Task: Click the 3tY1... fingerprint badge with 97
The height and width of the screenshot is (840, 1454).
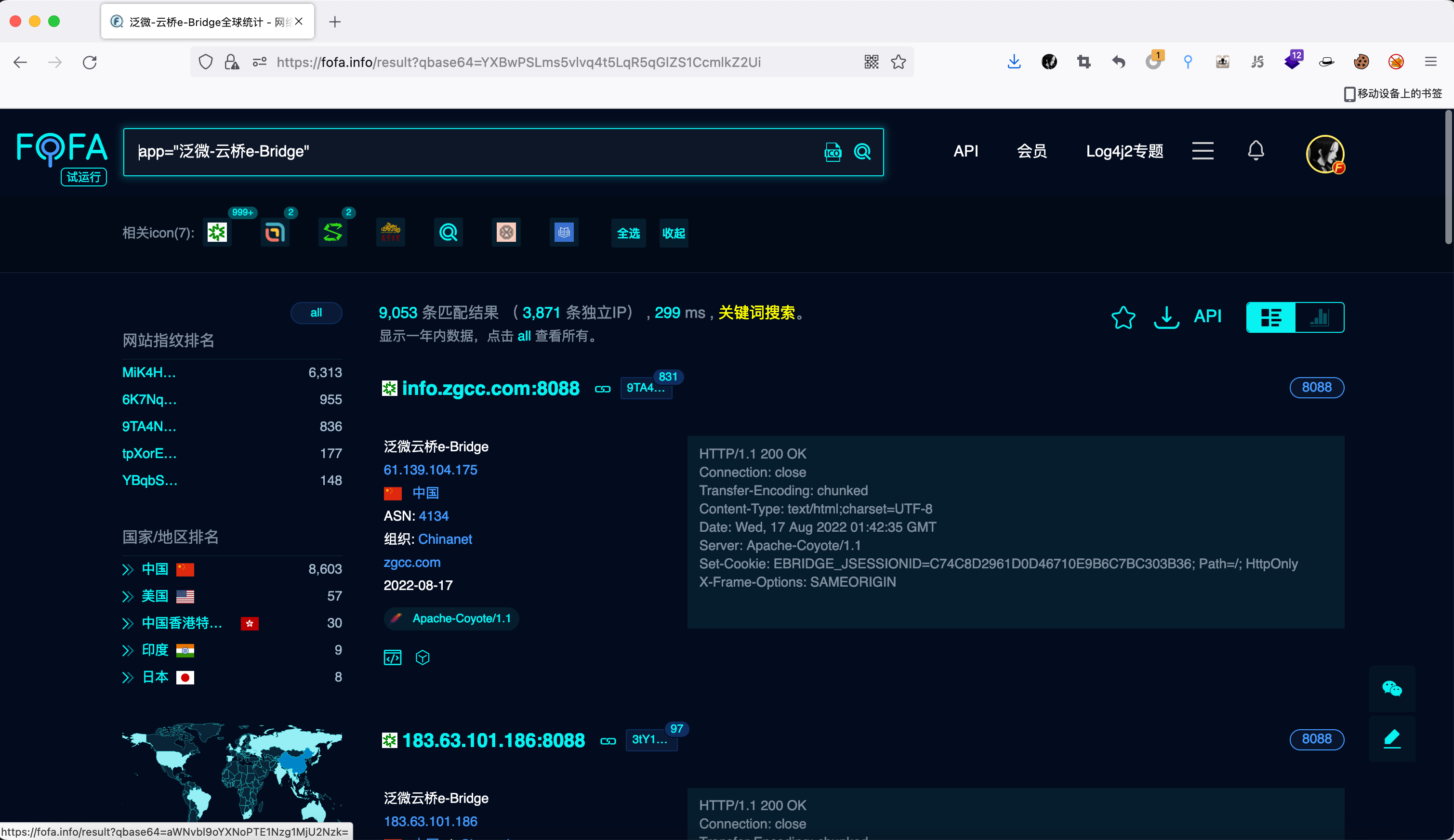Action: (651, 740)
